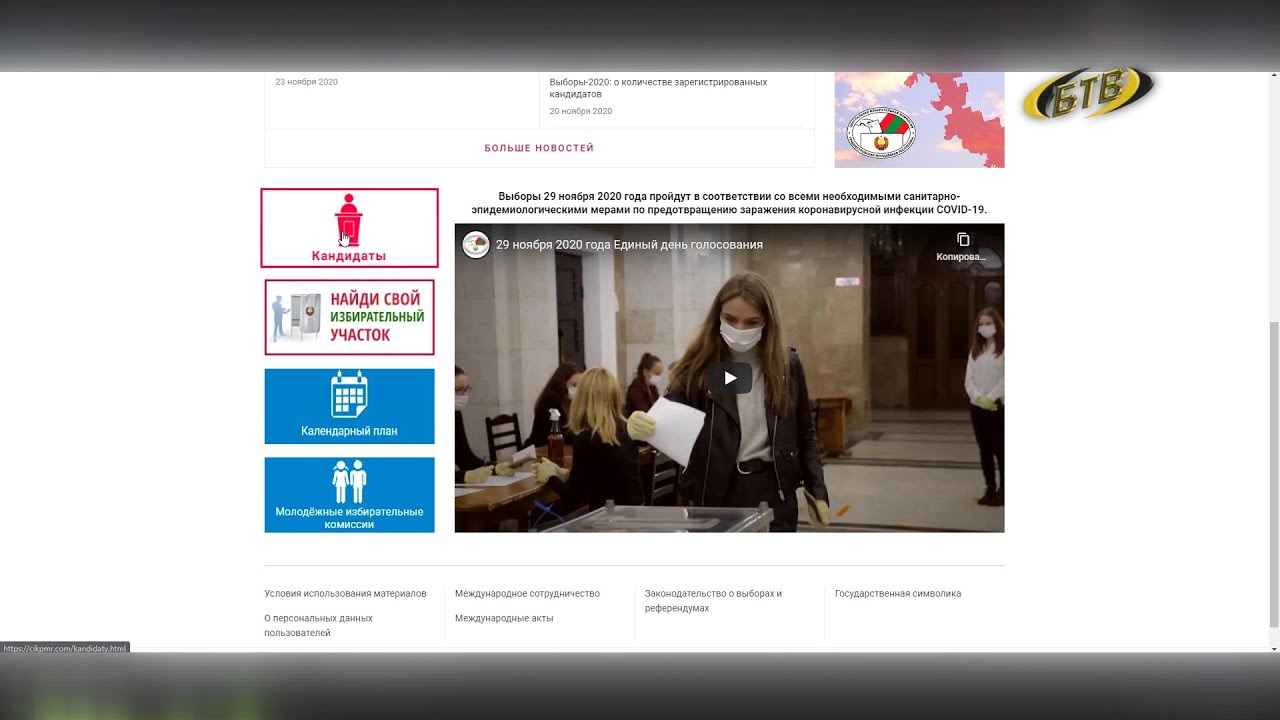Open О персональных данных пользователей link
Screen dimensions: 1280x720
click(x=318, y=625)
